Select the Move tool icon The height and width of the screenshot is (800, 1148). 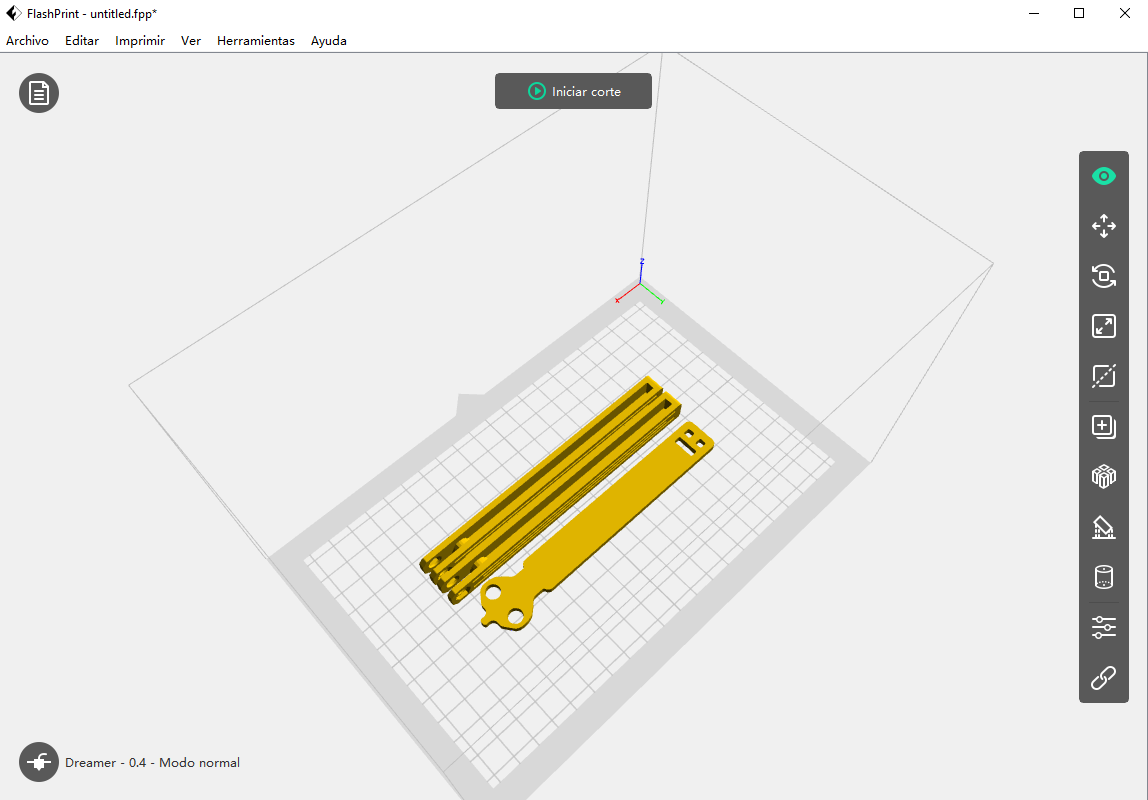1103,226
